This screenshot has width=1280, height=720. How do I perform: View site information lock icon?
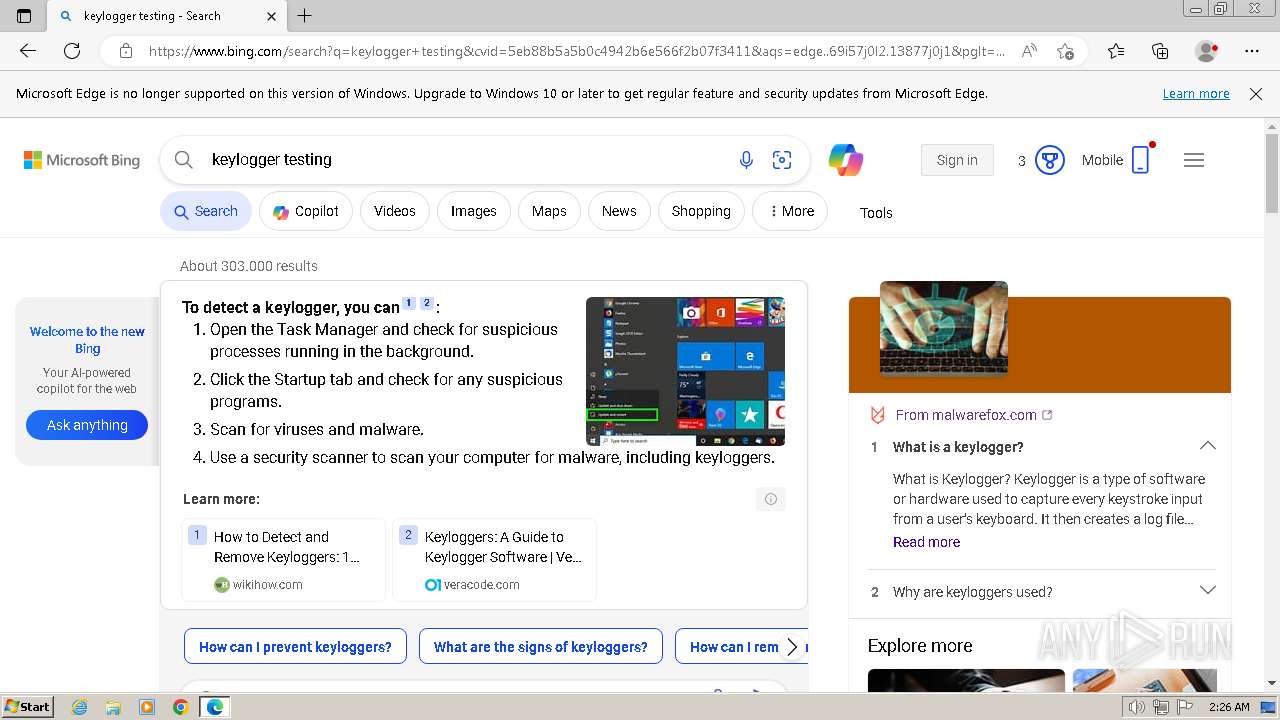(126, 51)
